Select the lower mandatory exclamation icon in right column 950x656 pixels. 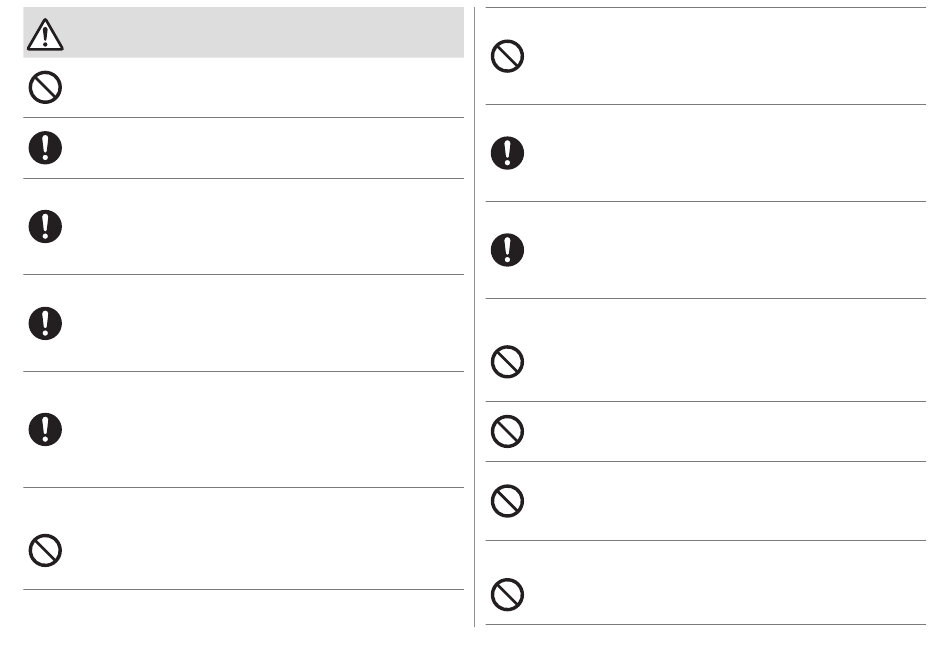click(507, 250)
